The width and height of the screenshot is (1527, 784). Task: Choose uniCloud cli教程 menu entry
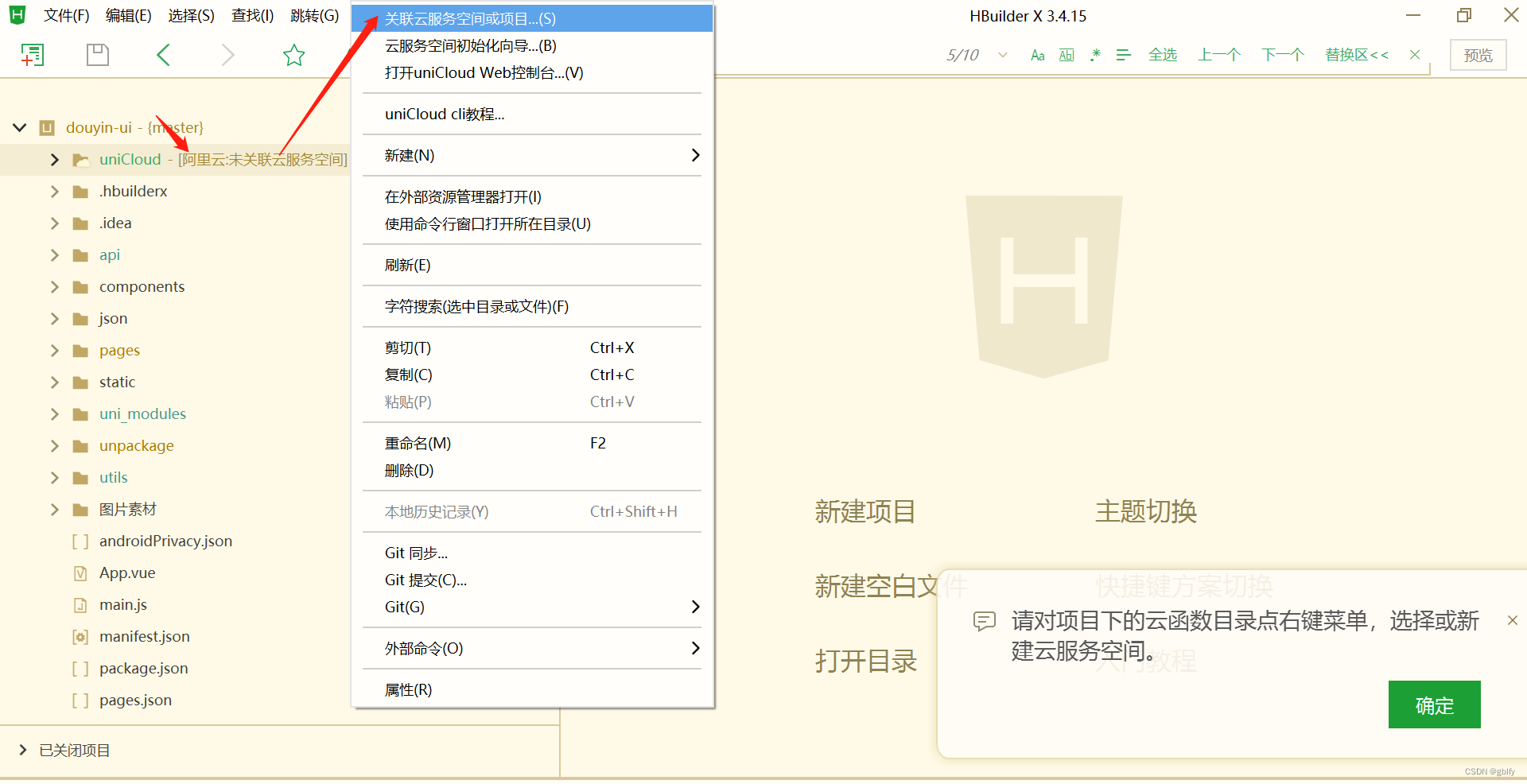[532, 114]
